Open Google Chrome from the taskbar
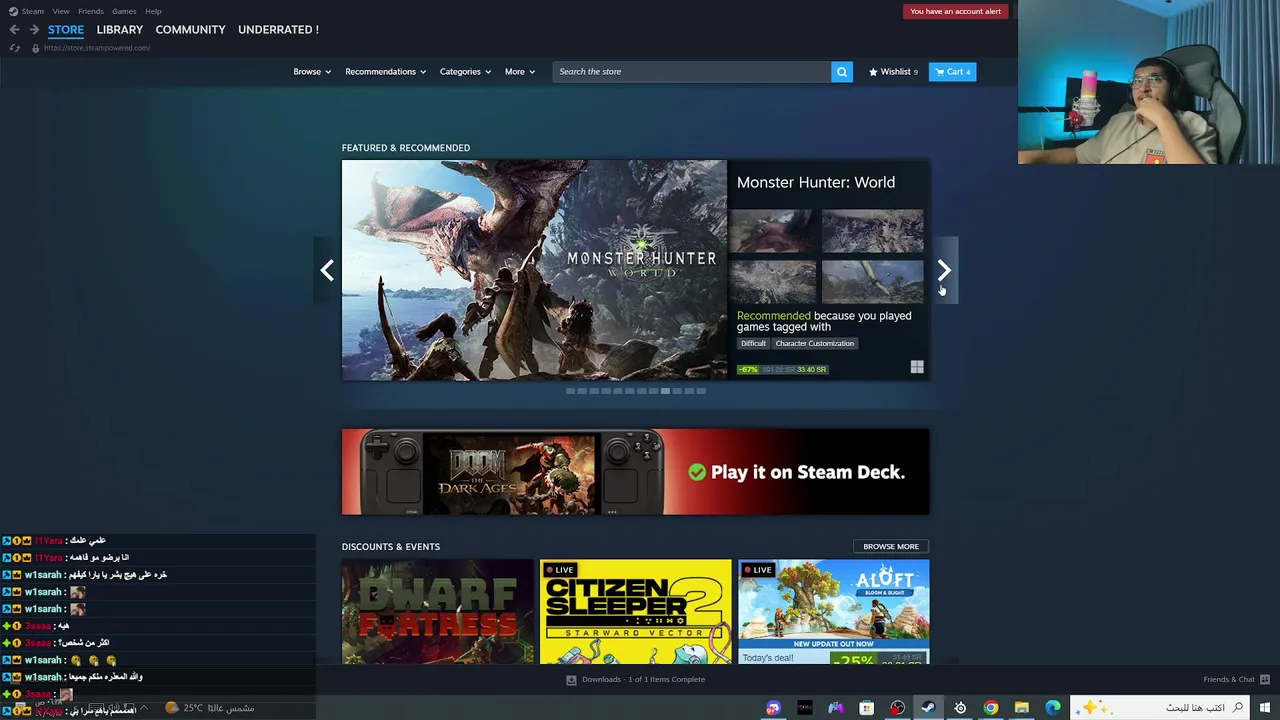1280x720 pixels. (991, 708)
